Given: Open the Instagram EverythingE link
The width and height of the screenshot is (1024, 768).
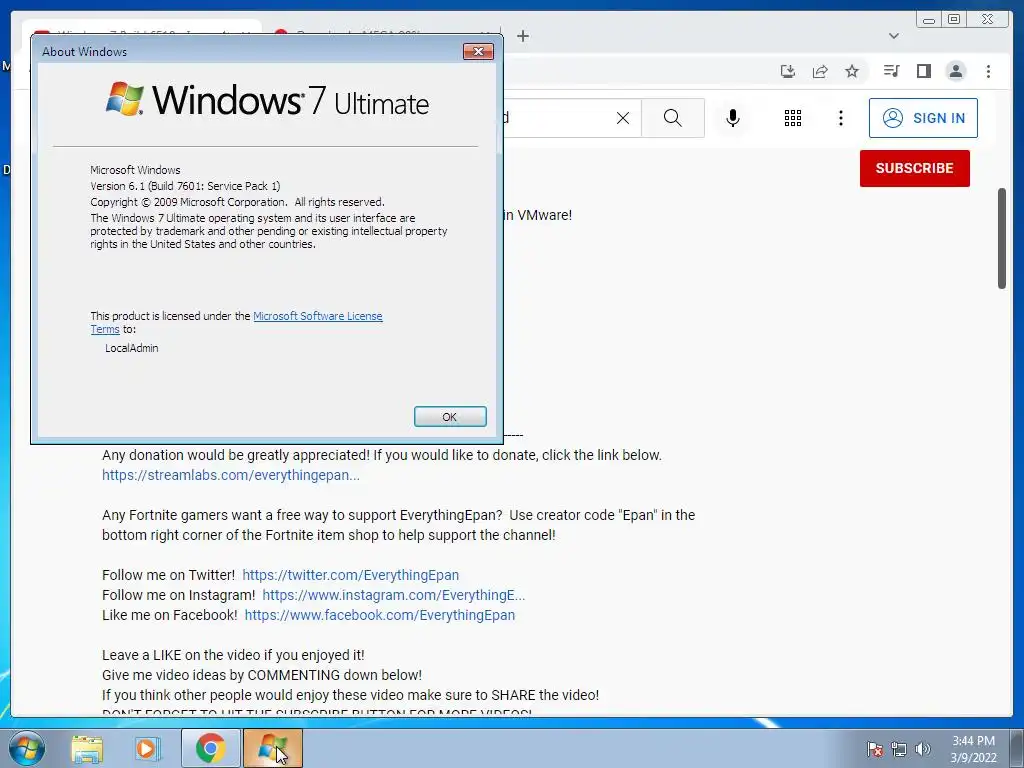Looking at the screenshot, I should click(x=394, y=596).
